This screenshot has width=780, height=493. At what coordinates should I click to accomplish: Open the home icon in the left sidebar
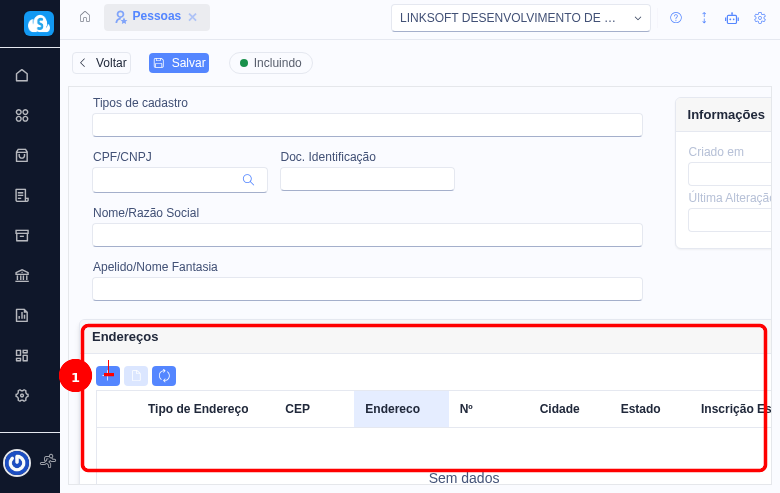(x=22, y=75)
